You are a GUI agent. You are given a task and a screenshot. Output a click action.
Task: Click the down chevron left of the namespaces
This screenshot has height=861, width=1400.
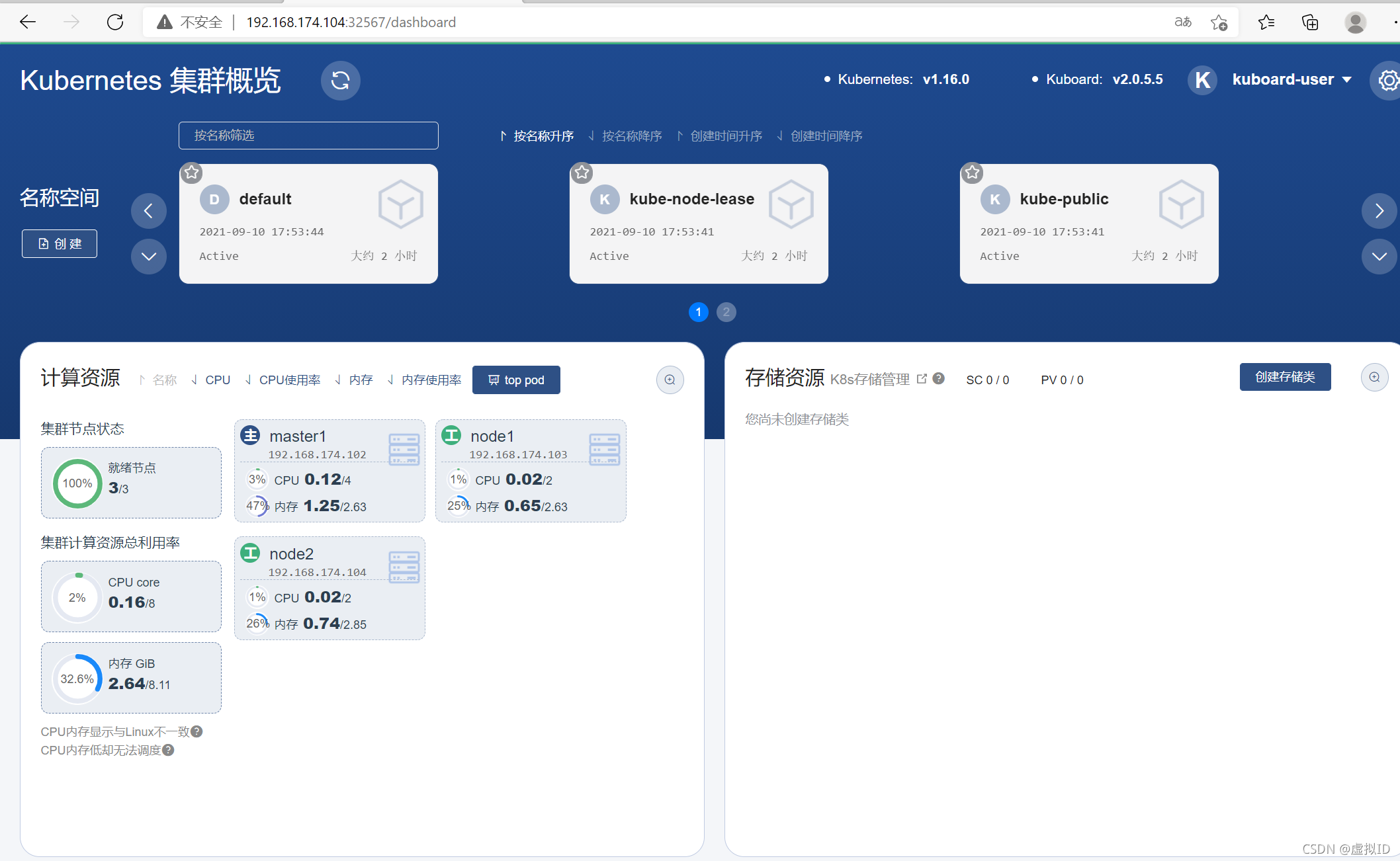(149, 257)
